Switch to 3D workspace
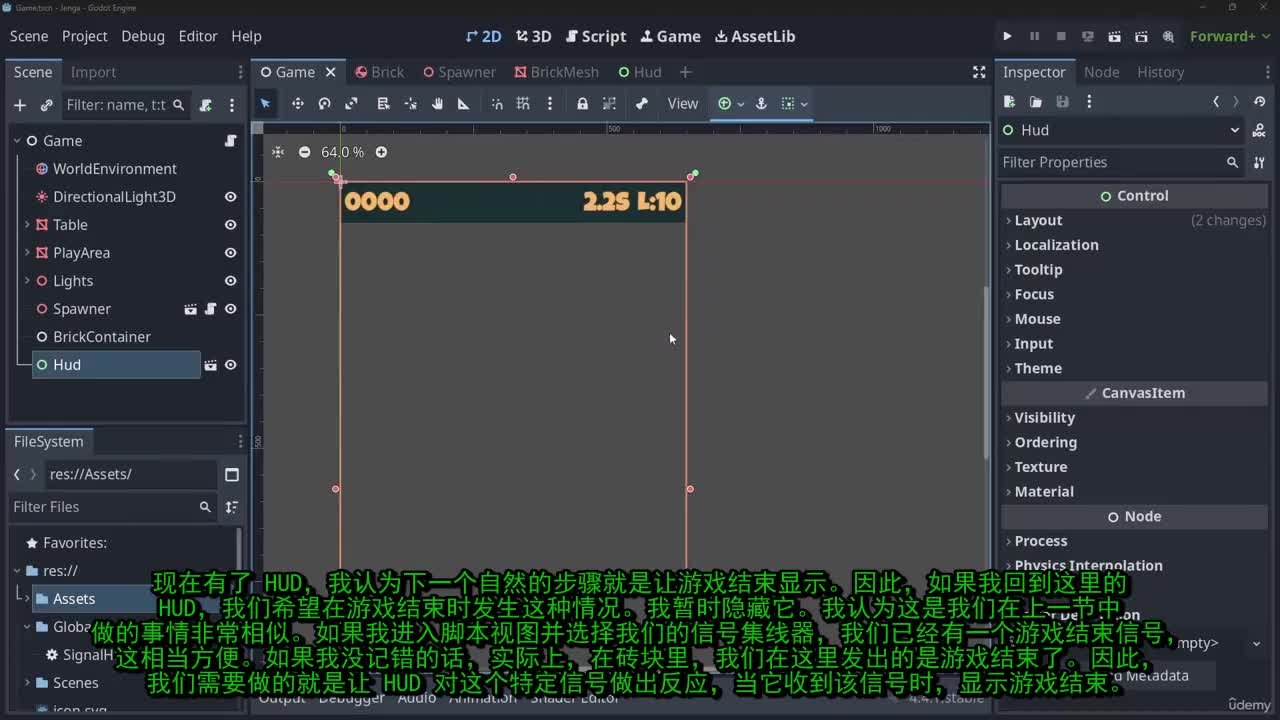1280x720 pixels. click(534, 36)
